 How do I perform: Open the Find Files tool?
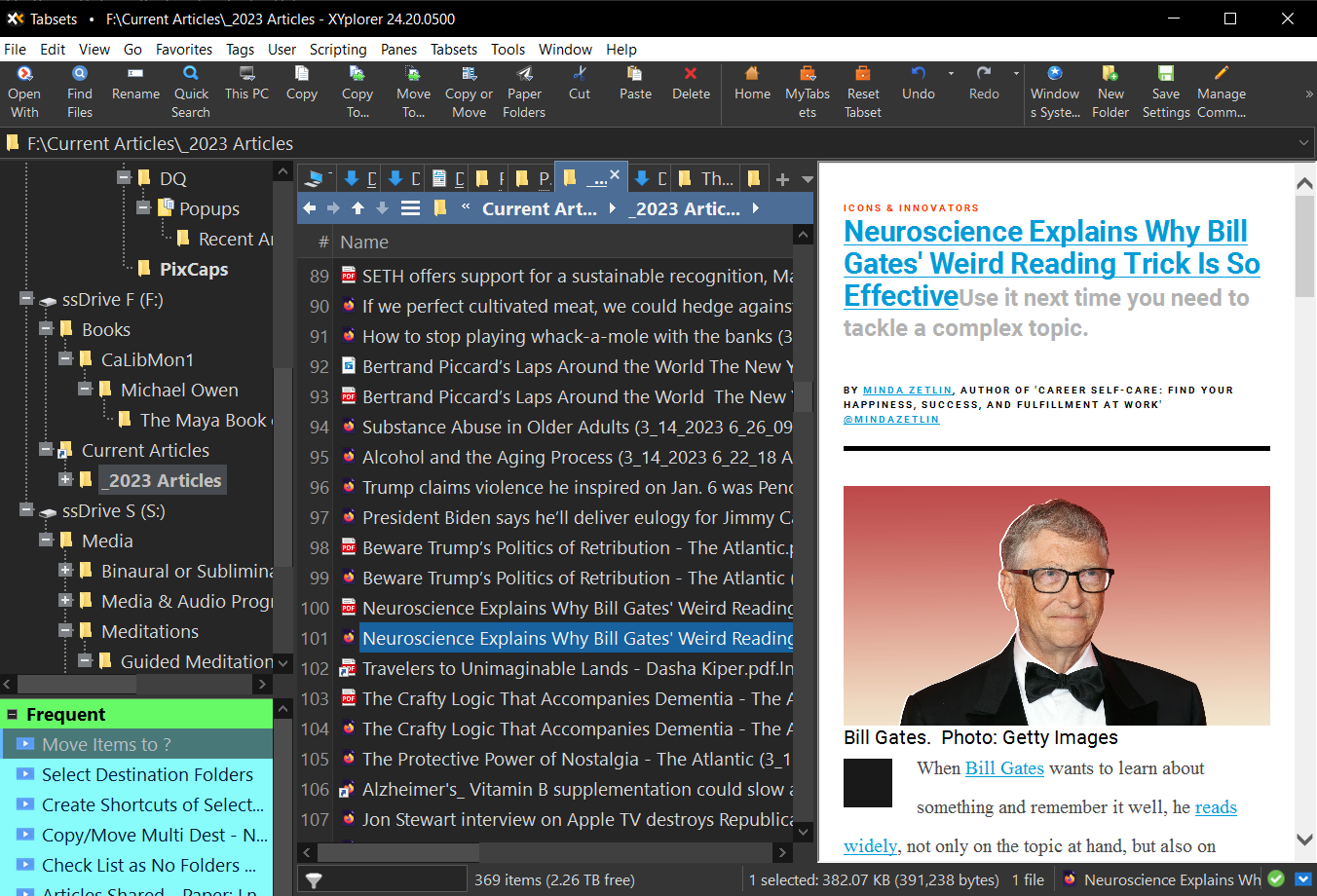pos(80,73)
